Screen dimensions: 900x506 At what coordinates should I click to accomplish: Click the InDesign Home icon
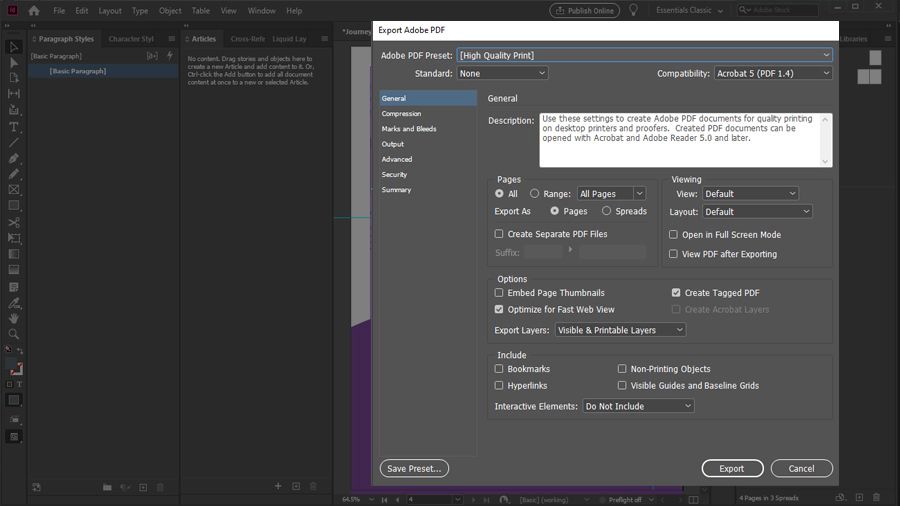pyautogui.click(x=34, y=10)
